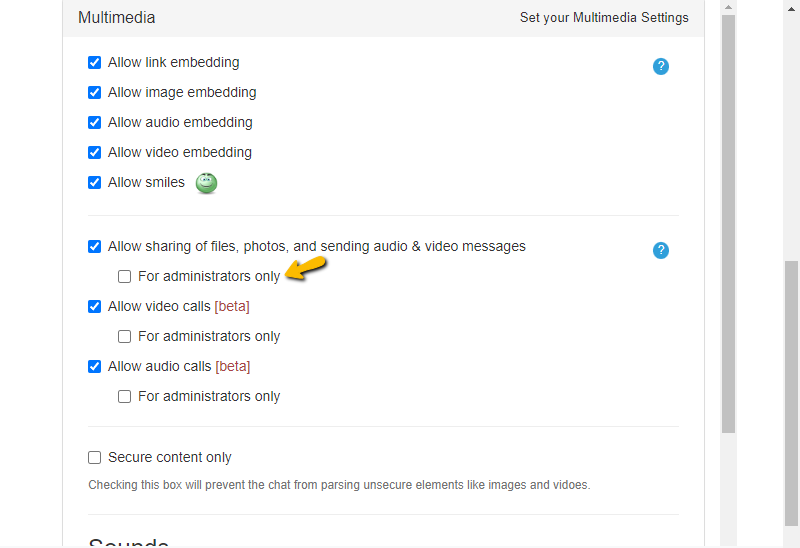Image resolution: width=800 pixels, height=548 pixels.
Task: Toggle Allow video embedding checkbox
Action: coord(95,152)
